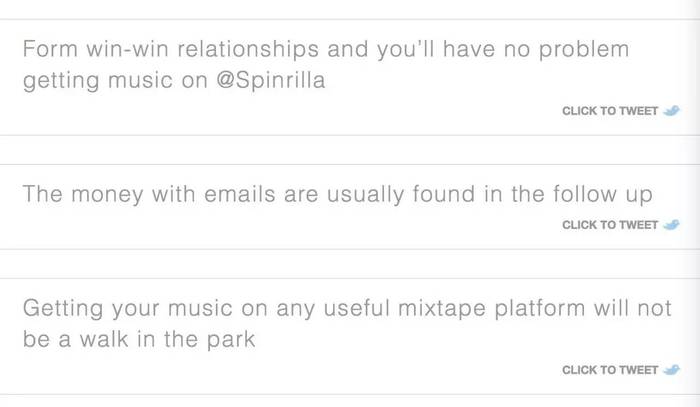This screenshot has height=407, width=700.
Task: Click the line 'be a walk in the park'
Action: click(139, 339)
